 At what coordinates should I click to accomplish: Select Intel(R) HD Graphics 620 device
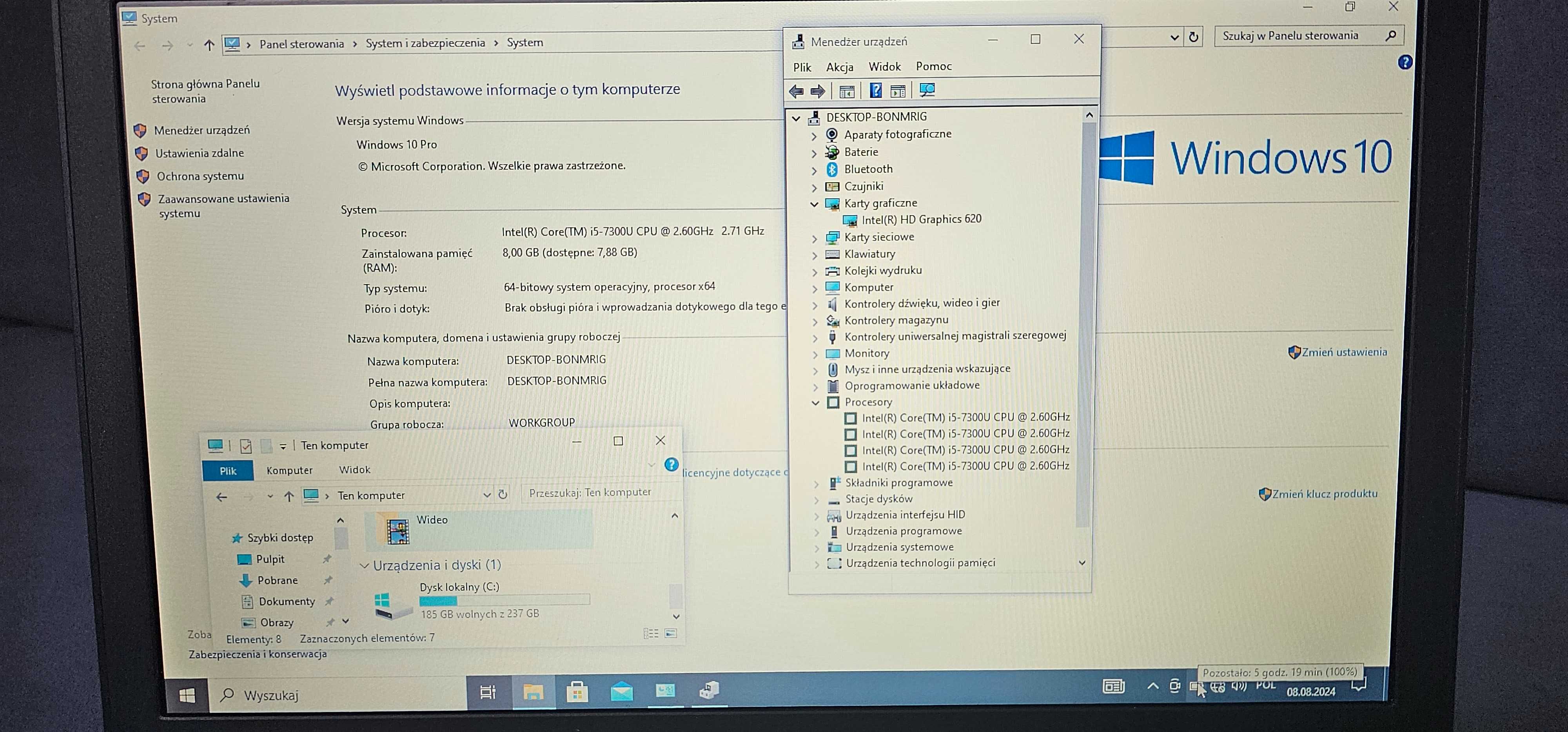(x=921, y=219)
